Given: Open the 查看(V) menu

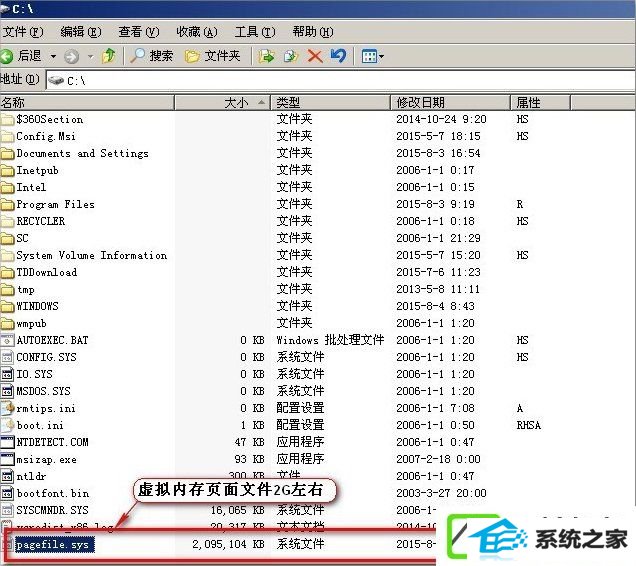Looking at the screenshot, I should pyautogui.click(x=139, y=31).
